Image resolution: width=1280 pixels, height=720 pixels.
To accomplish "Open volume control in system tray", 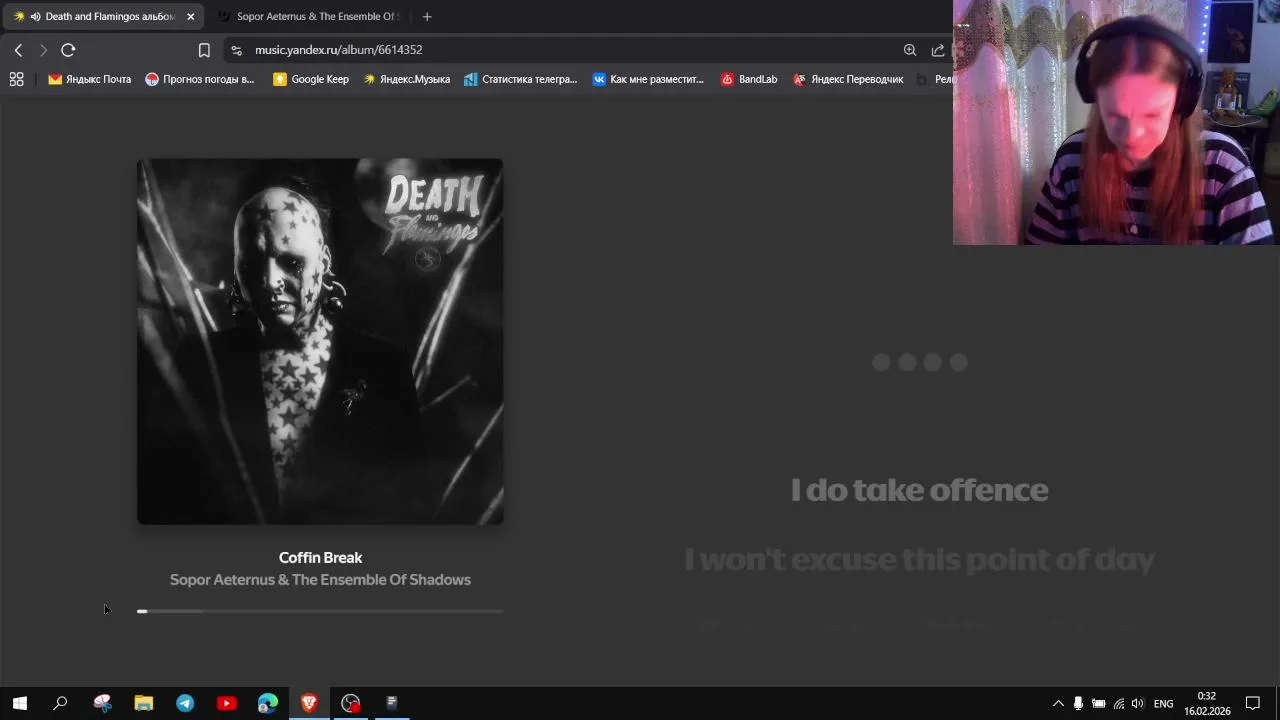I will pyautogui.click(x=1137, y=703).
